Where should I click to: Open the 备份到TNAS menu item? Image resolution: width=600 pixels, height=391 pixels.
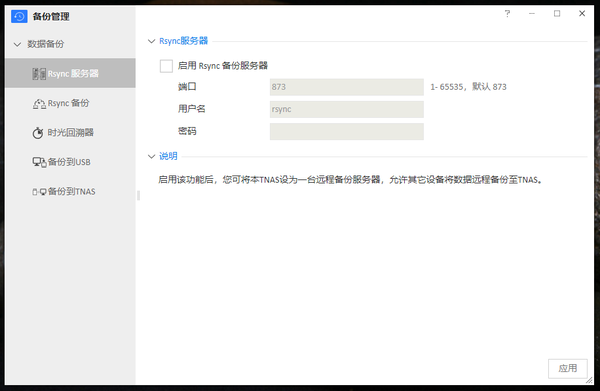(x=70, y=191)
